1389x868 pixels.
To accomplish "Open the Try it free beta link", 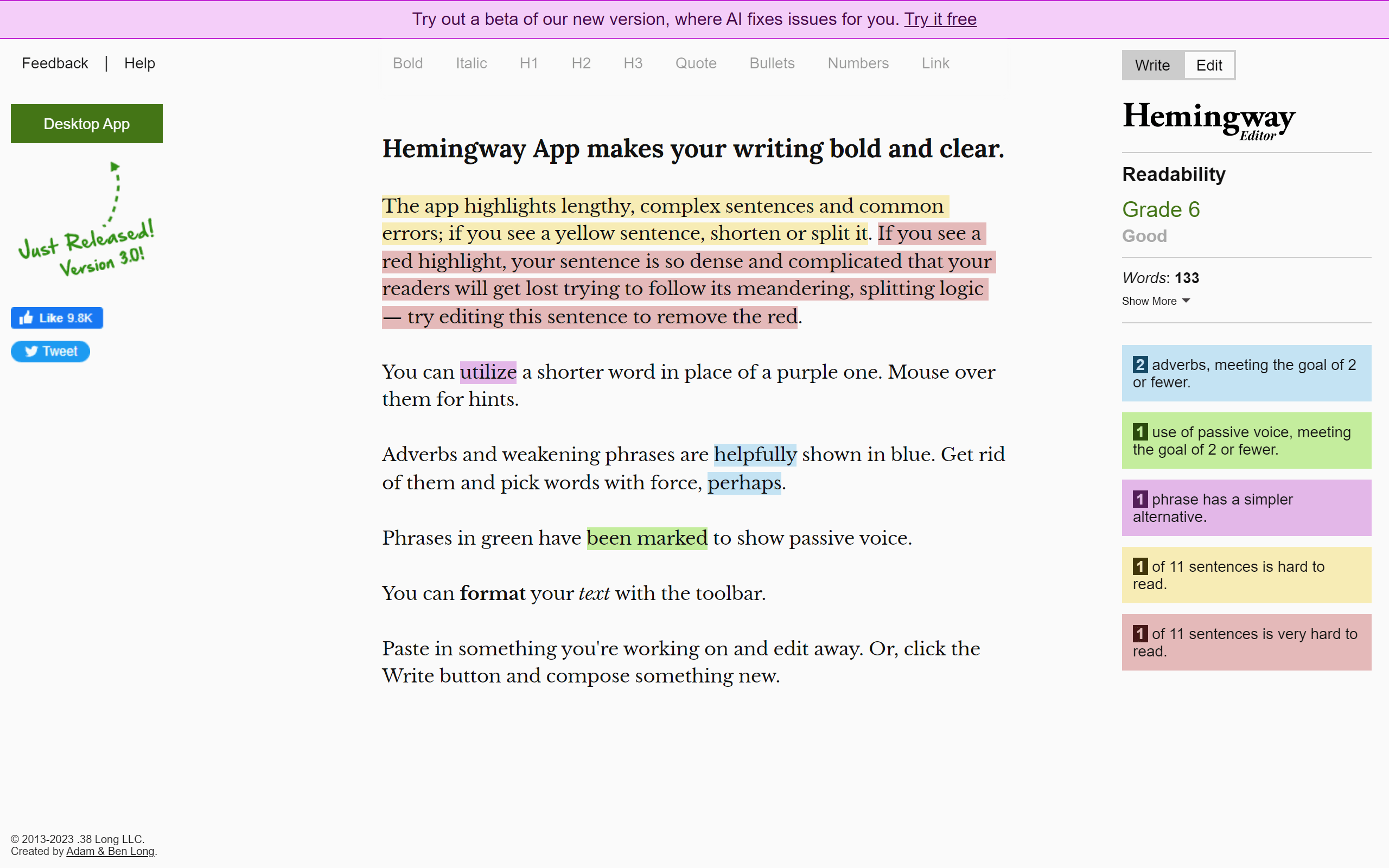I will [940, 20].
